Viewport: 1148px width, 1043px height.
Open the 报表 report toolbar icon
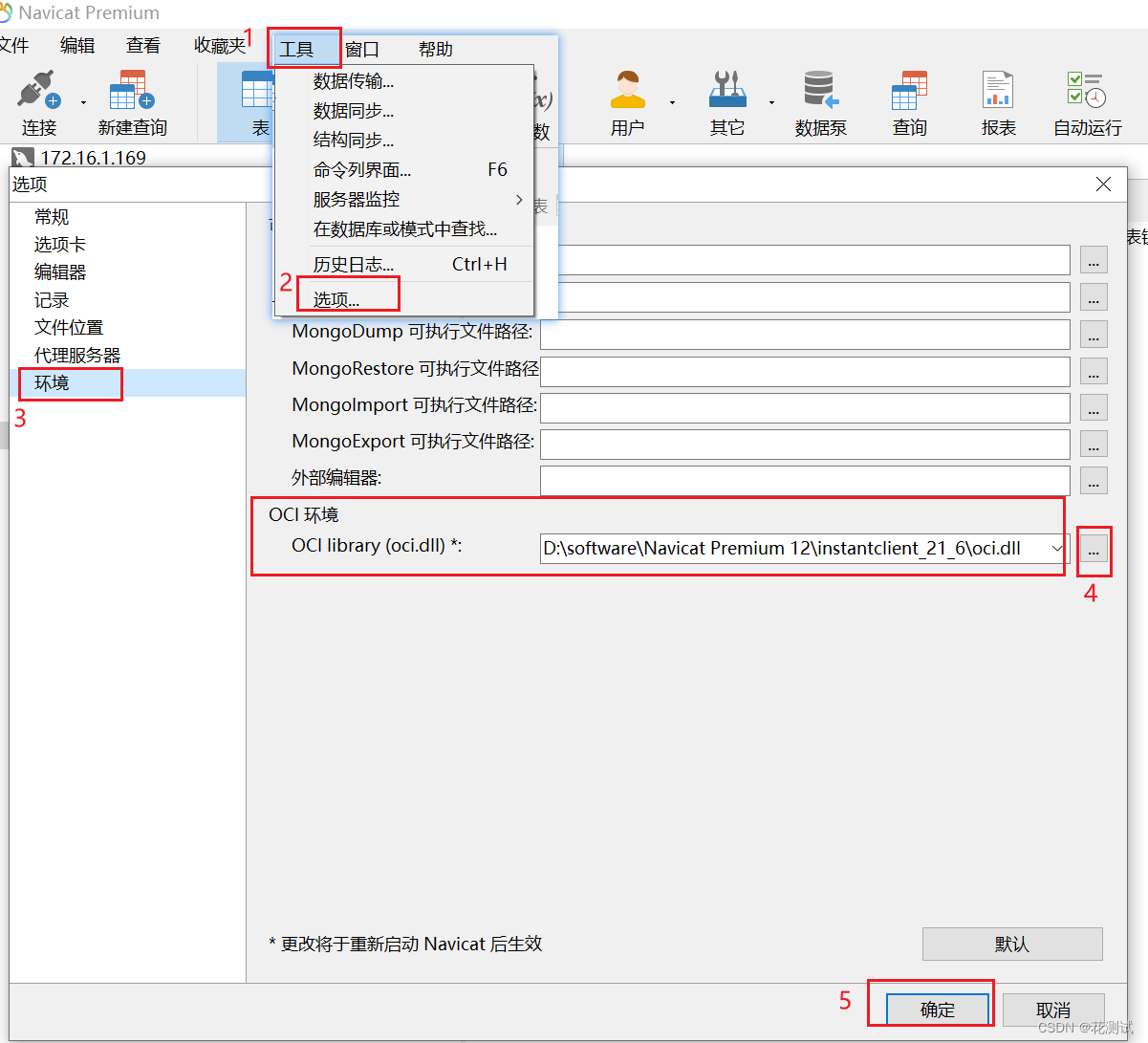998,90
